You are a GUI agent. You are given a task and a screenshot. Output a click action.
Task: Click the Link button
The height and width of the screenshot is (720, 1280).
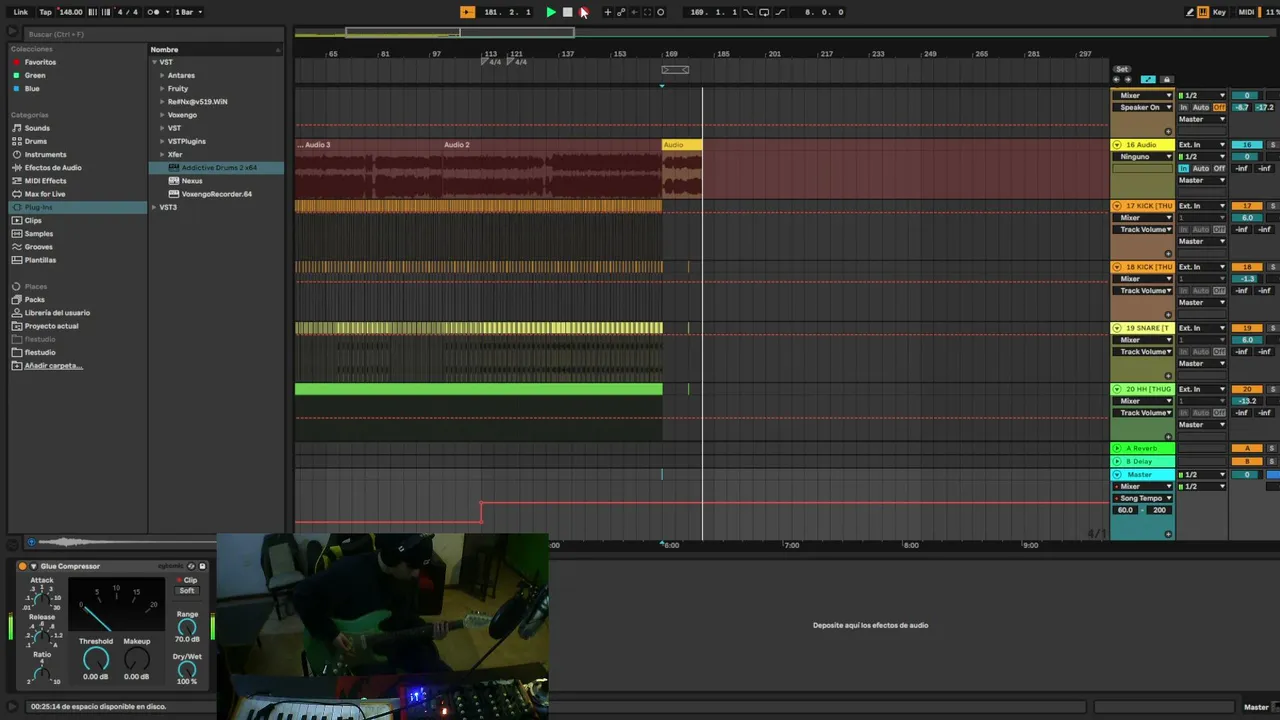coord(21,12)
